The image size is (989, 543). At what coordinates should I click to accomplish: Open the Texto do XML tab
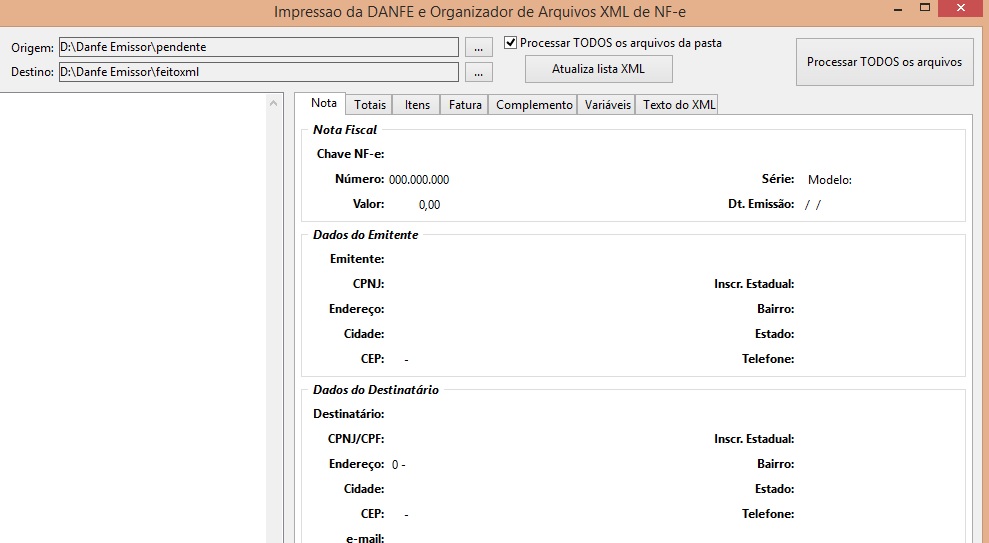[679, 105]
